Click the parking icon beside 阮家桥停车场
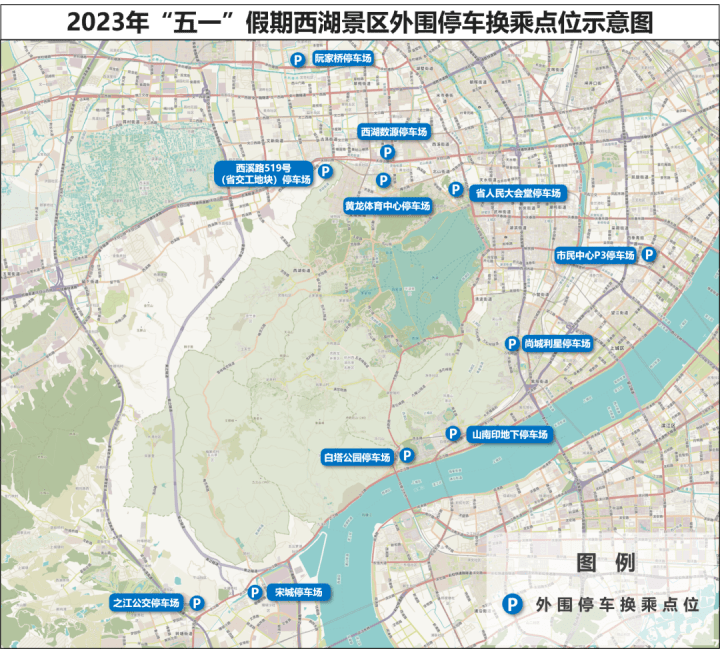Screen dimensions: 720x649 pos(297,60)
